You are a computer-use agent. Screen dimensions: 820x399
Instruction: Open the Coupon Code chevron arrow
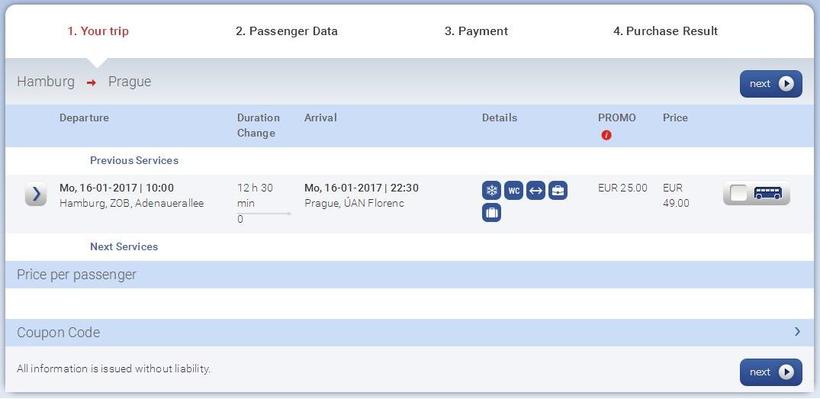click(797, 332)
